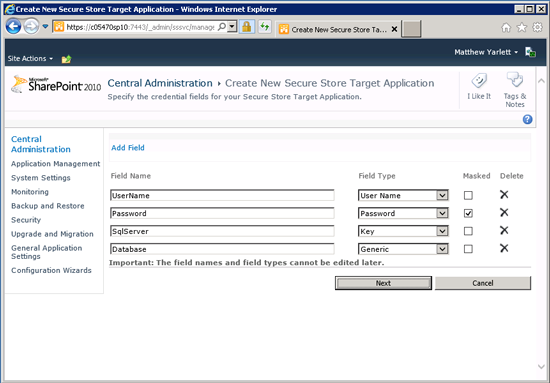The width and height of the screenshot is (550, 383).
Task: Open address bar autocomplete dropdown arrow
Action: (x=232, y=27)
